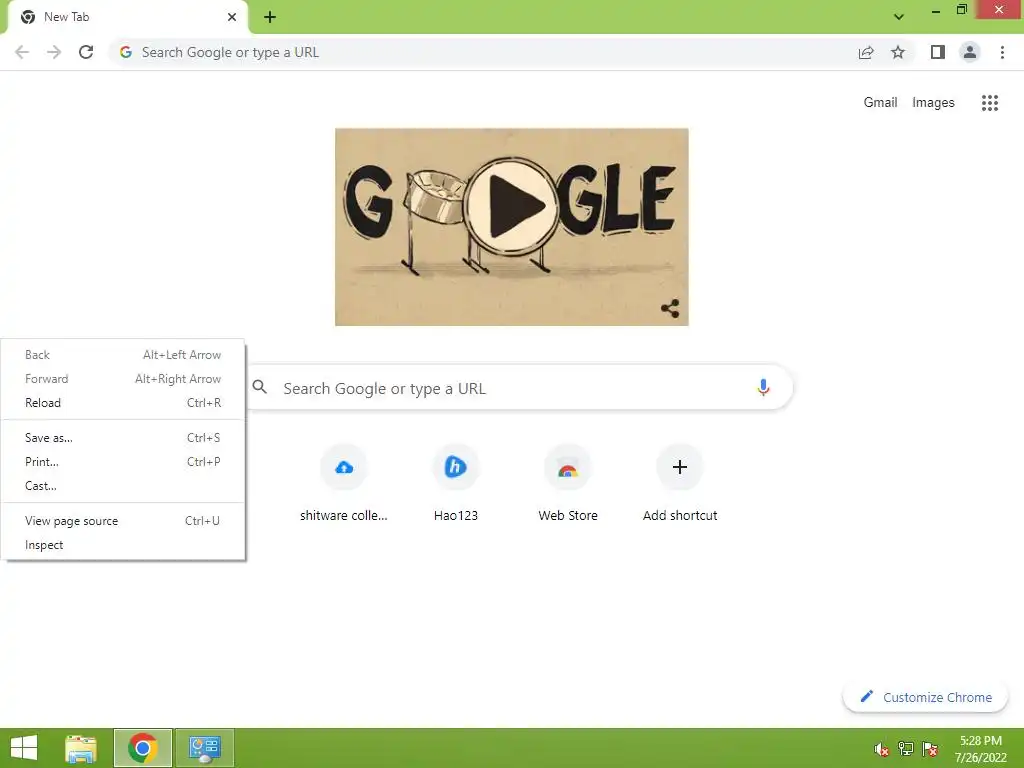
Task: Start voice search with microphone icon
Action: coord(763,388)
